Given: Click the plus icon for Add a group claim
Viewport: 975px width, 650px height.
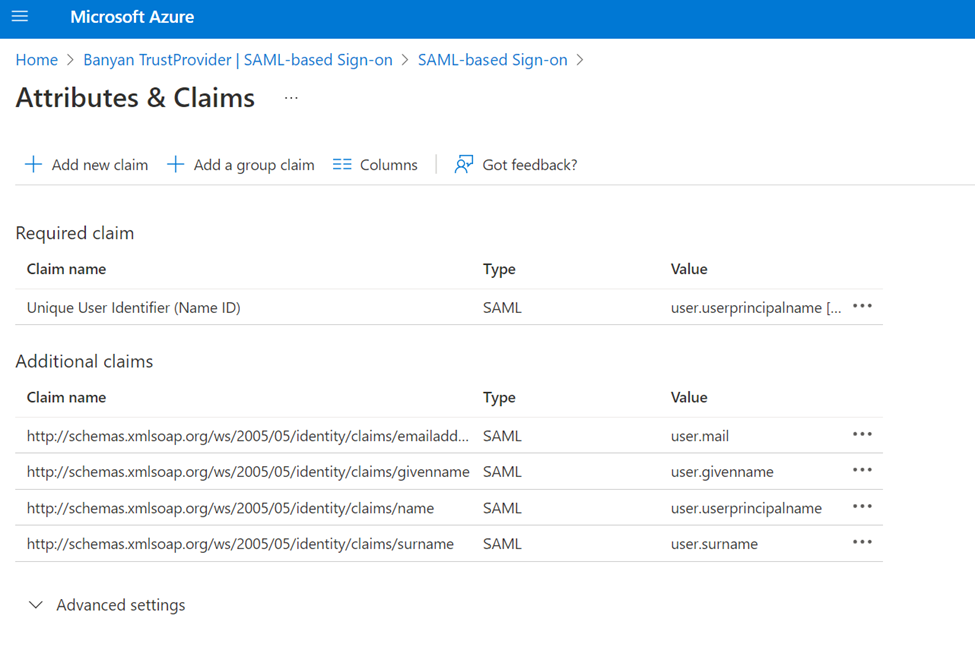Looking at the screenshot, I should pyautogui.click(x=175, y=164).
